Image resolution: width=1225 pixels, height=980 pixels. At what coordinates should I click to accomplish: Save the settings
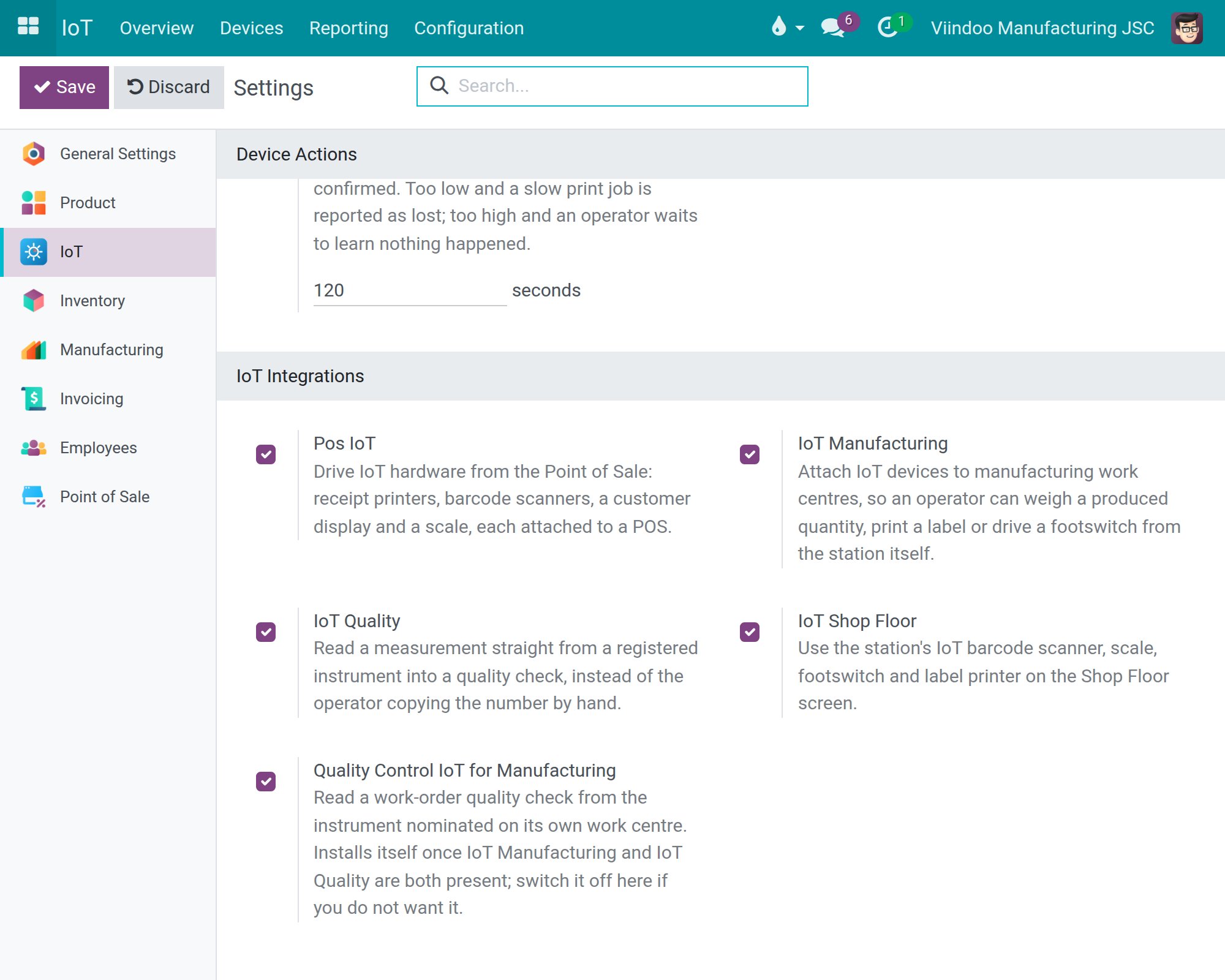(64, 87)
